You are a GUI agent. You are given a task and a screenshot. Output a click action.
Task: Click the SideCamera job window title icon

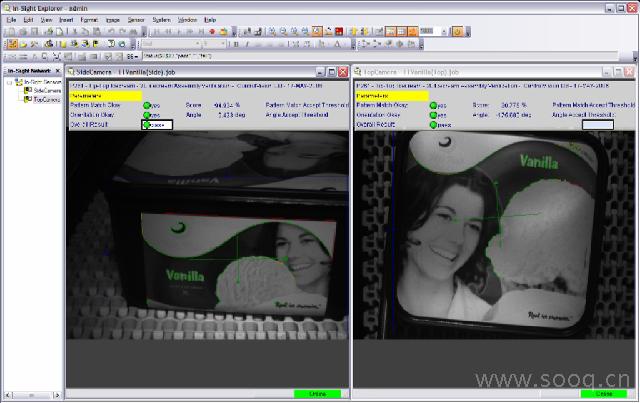72,73
